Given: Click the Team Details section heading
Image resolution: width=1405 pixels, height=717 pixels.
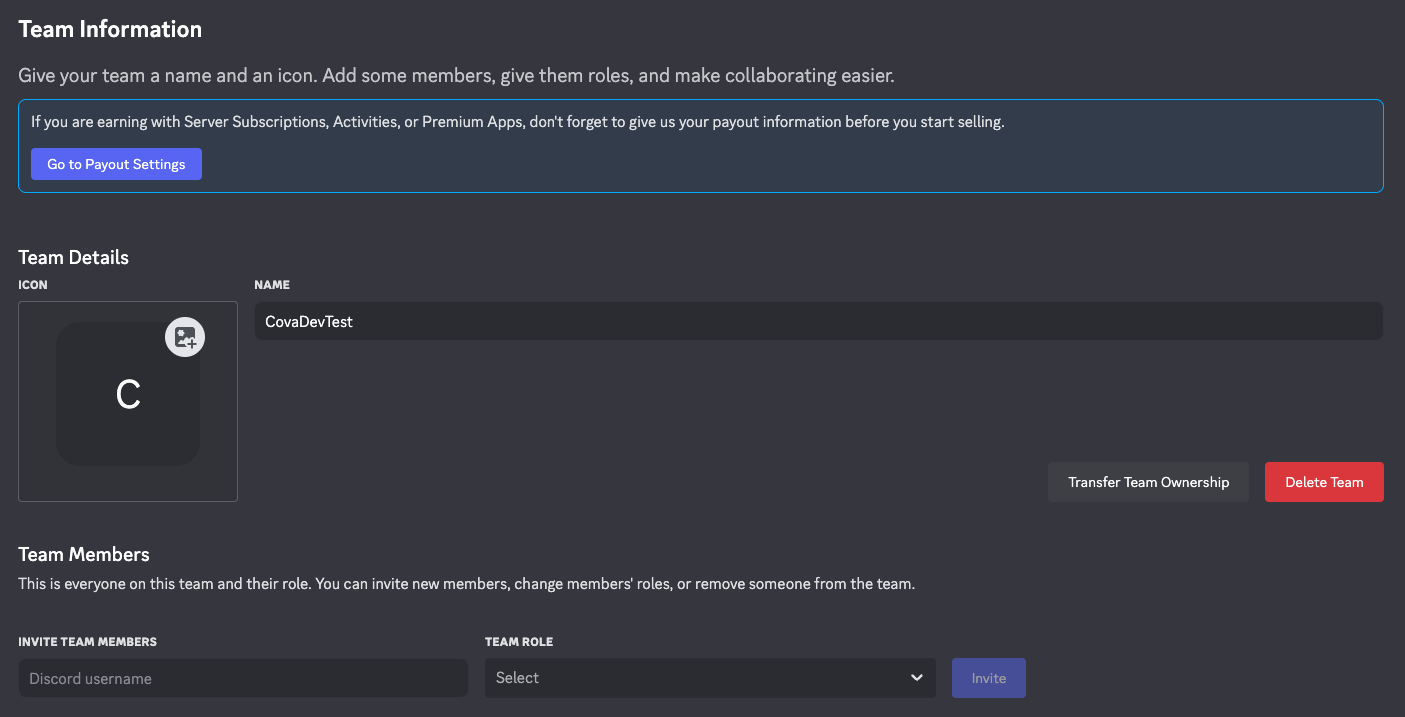Looking at the screenshot, I should coord(74,257).
